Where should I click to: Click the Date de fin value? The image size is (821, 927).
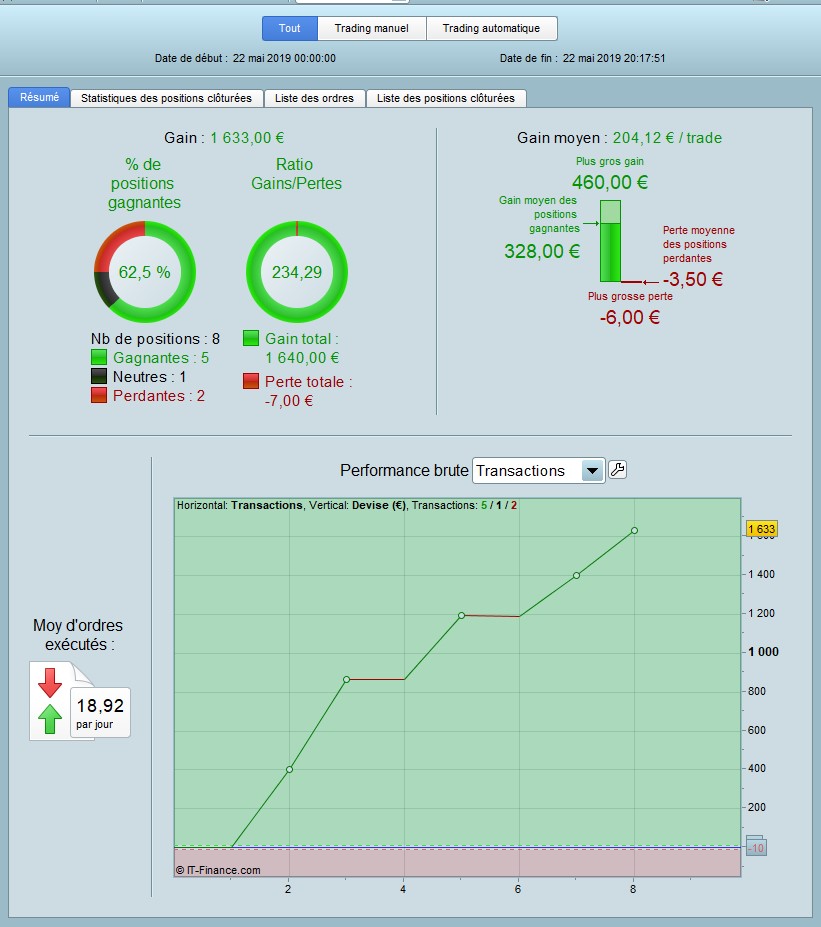(614, 59)
